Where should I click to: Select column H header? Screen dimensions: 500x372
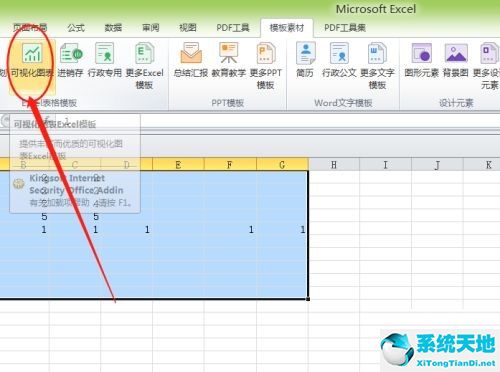(334, 165)
